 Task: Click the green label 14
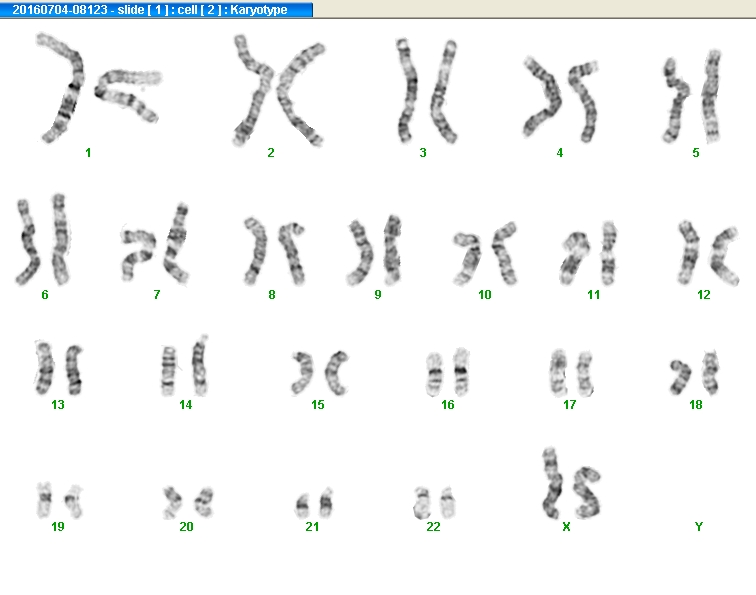coord(186,405)
